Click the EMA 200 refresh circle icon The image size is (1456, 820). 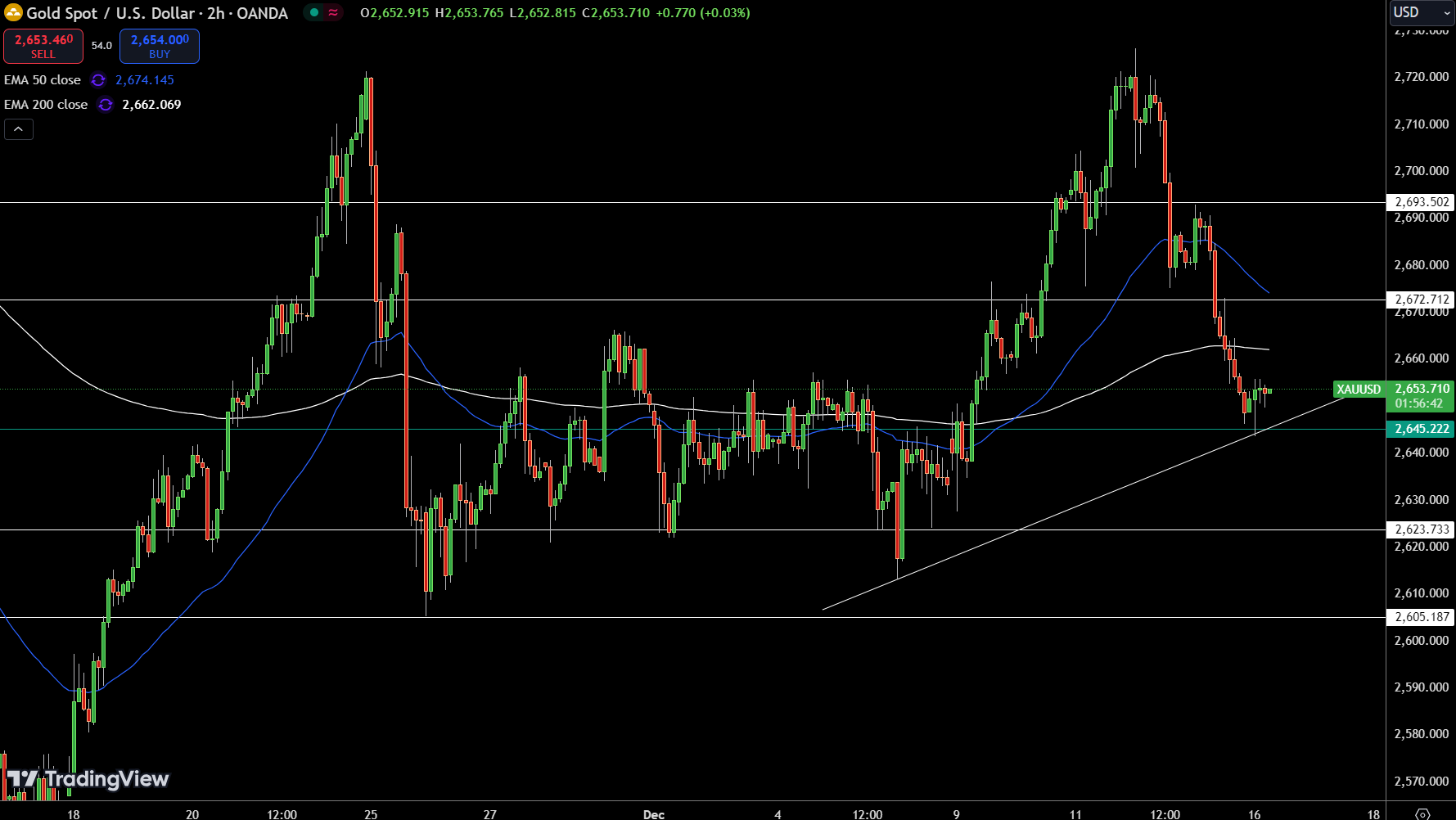pyautogui.click(x=106, y=105)
